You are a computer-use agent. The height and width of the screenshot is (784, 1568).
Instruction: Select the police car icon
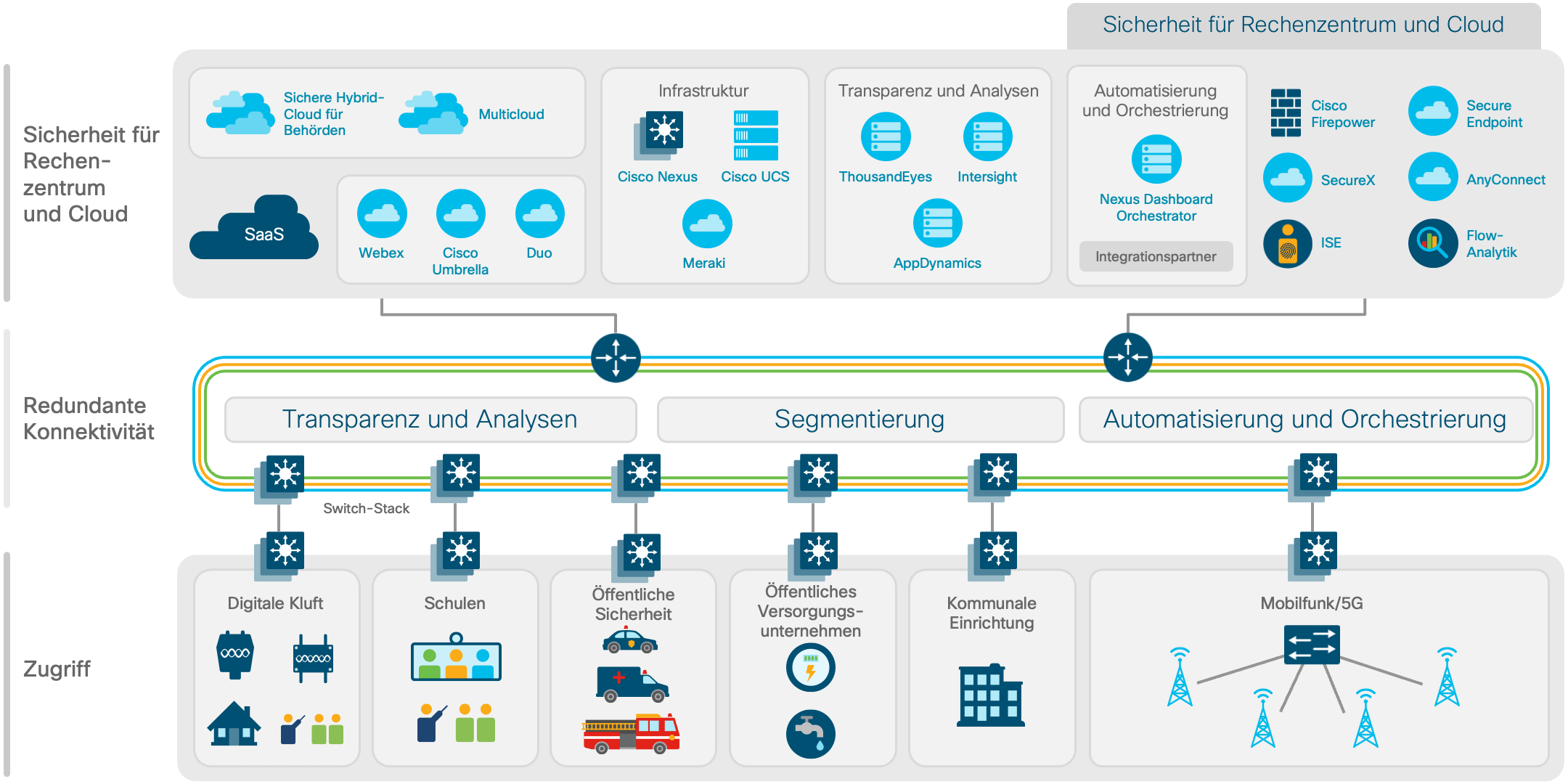pos(630,640)
